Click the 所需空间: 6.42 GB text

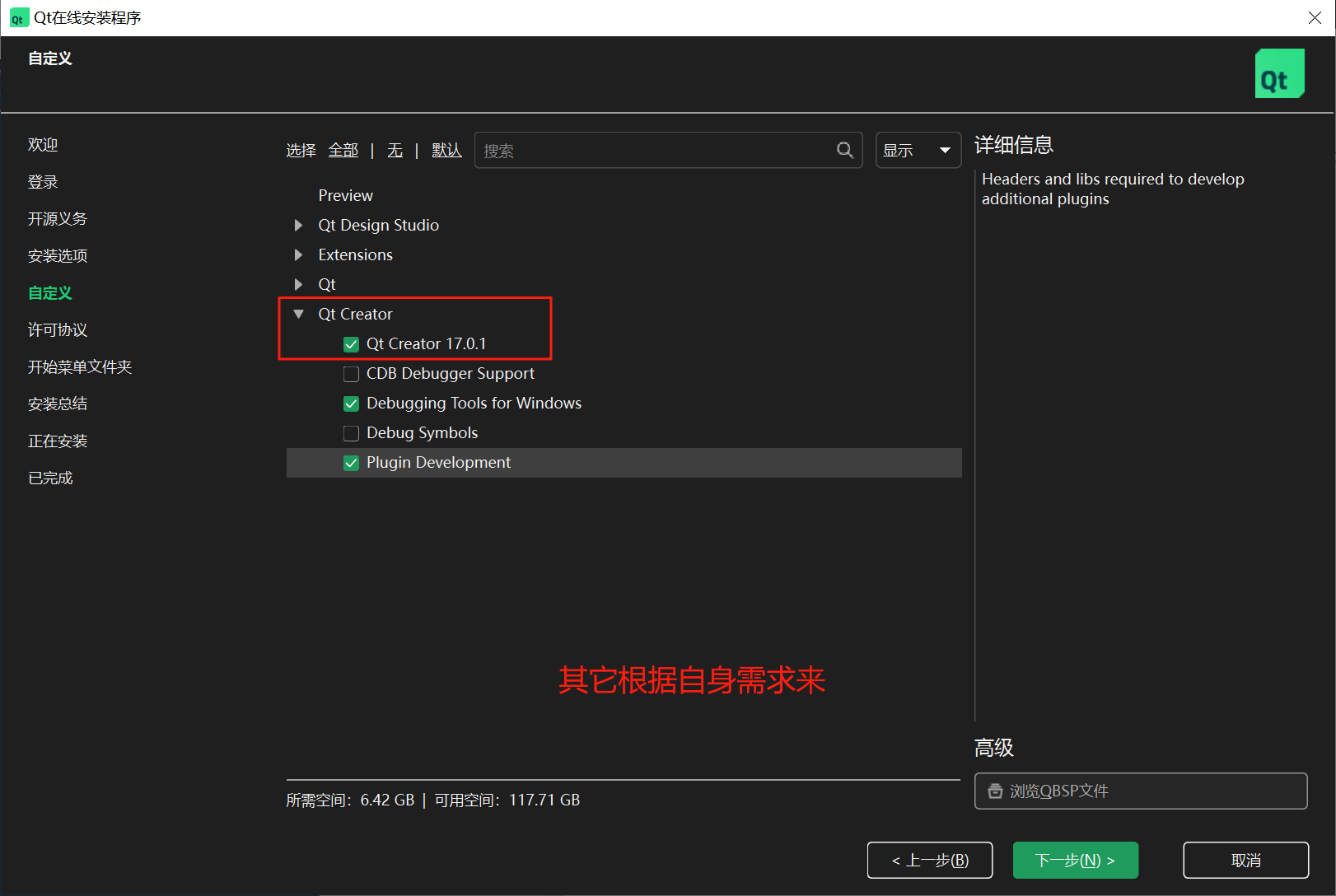350,800
